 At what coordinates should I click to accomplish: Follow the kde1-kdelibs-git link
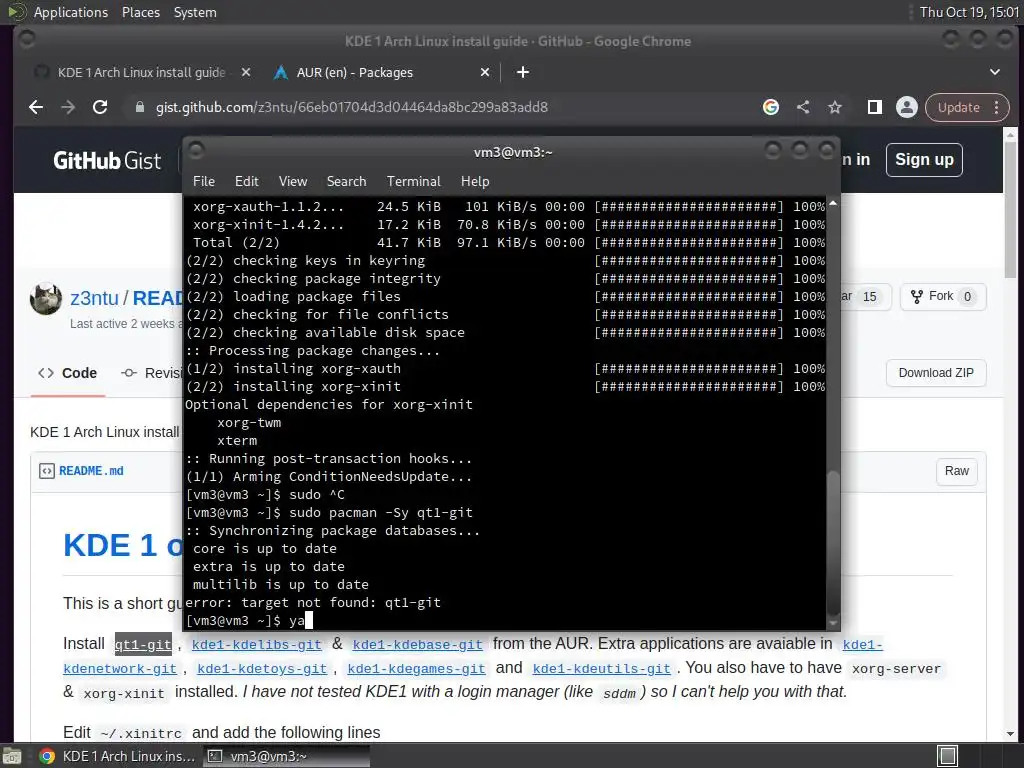[257, 645]
